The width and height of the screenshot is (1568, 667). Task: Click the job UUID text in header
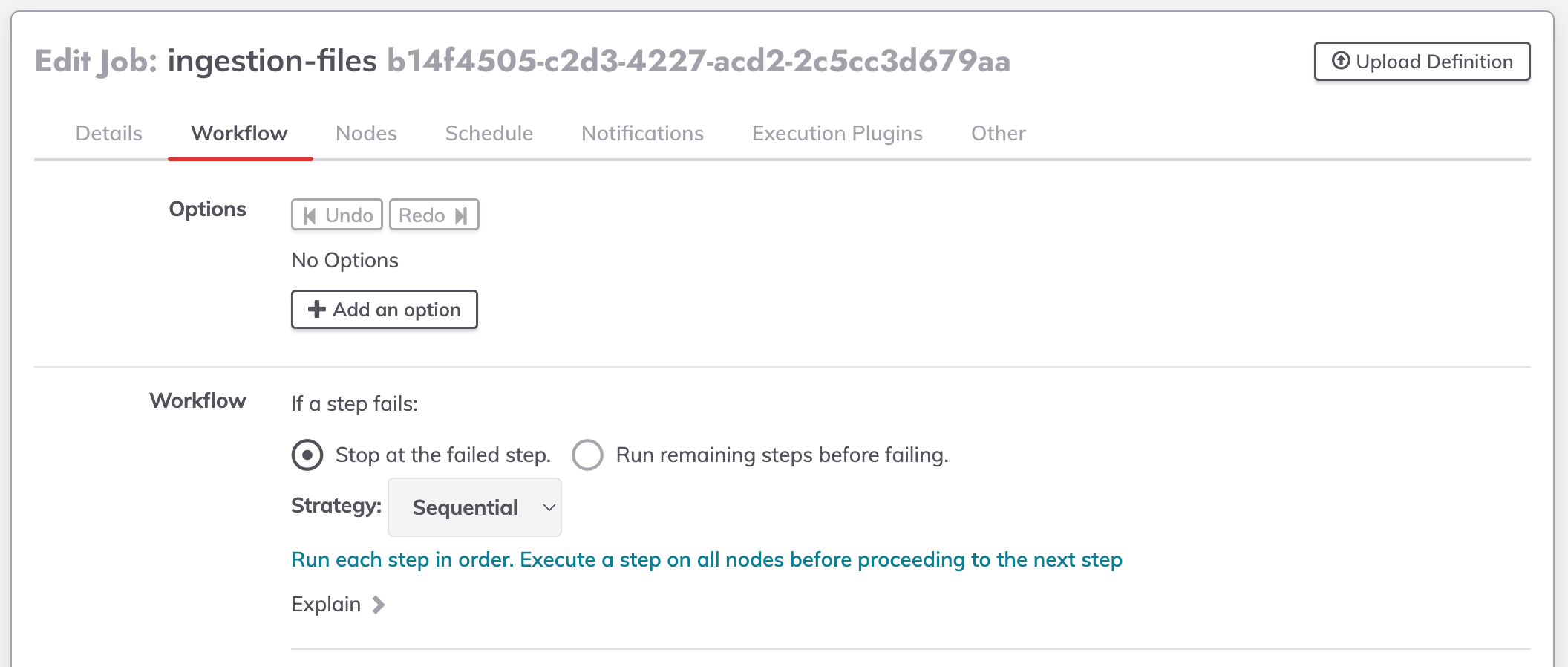point(698,61)
